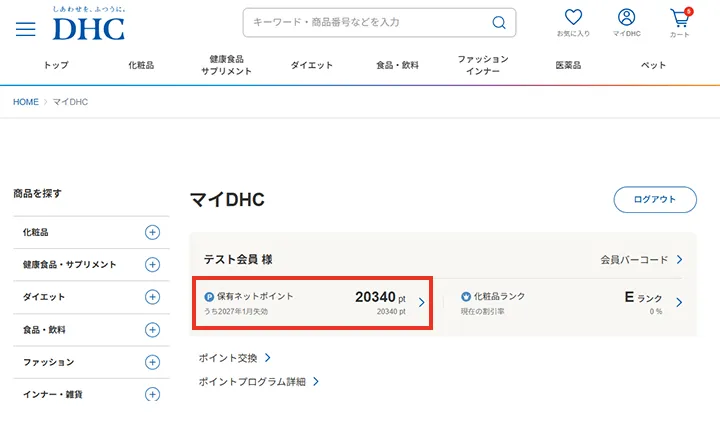The image size is (720, 423).
Task: Open the マイDHC account icon
Action: coord(626,18)
